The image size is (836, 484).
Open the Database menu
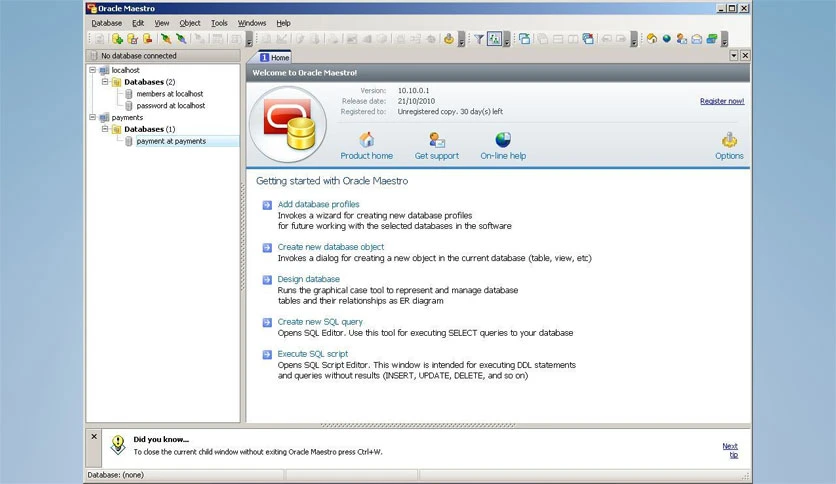click(107, 23)
